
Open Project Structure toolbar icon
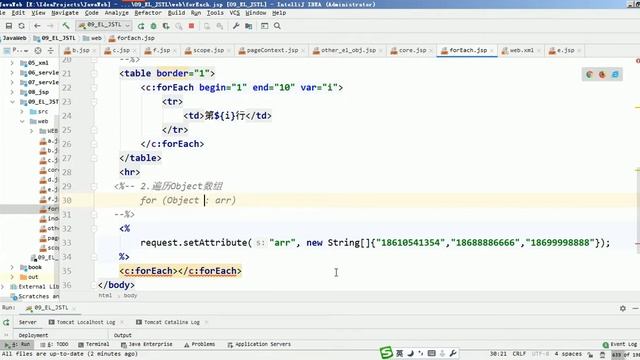248,26
